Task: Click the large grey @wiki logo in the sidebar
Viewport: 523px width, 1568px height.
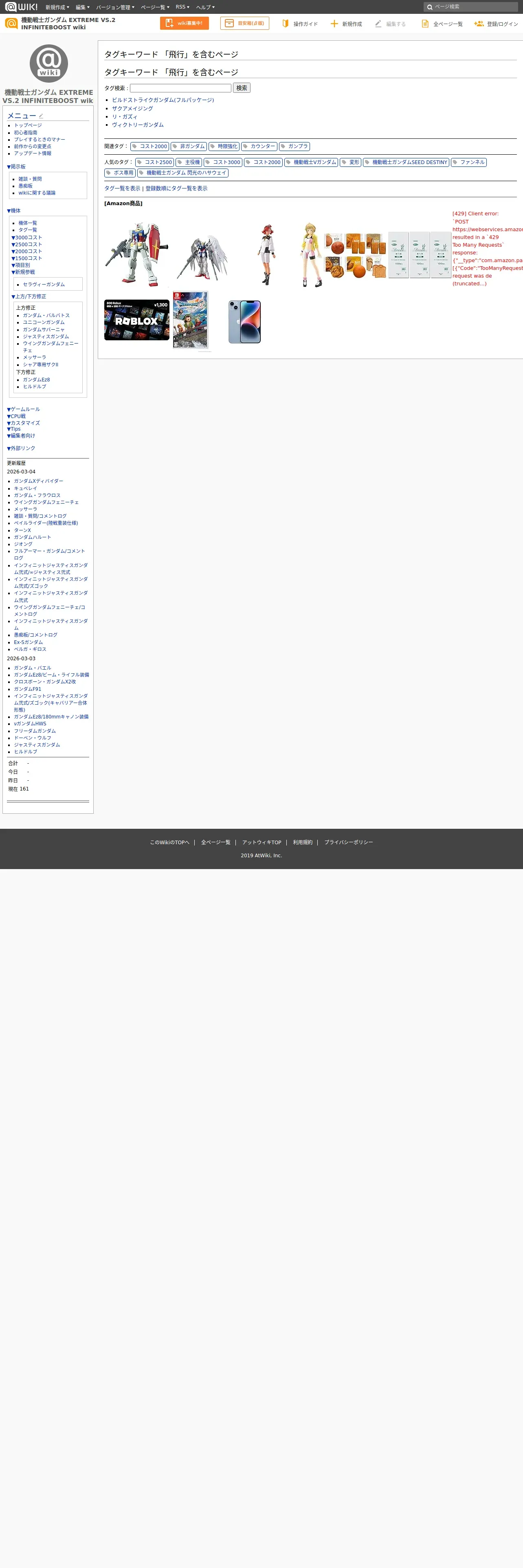Action: (x=49, y=64)
